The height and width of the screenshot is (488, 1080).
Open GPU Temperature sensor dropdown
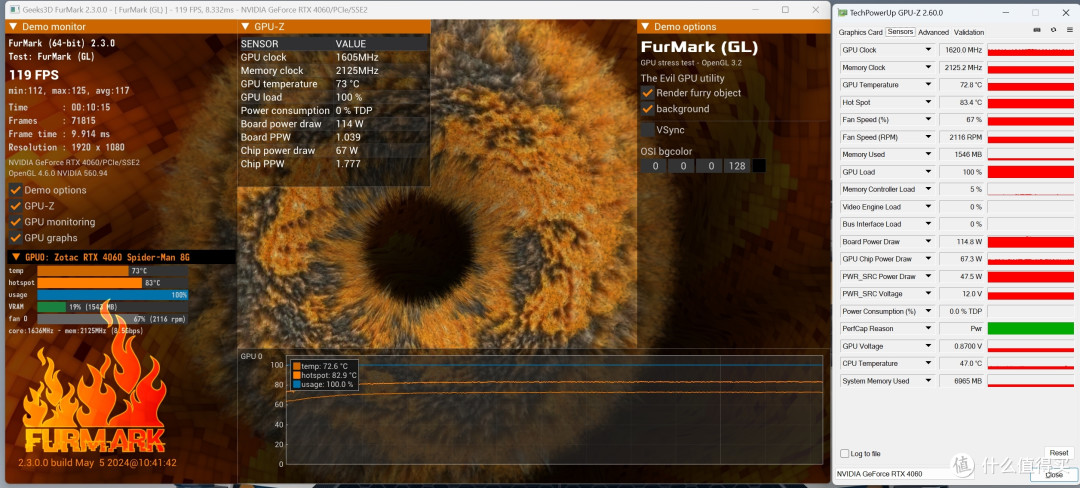[928, 85]
